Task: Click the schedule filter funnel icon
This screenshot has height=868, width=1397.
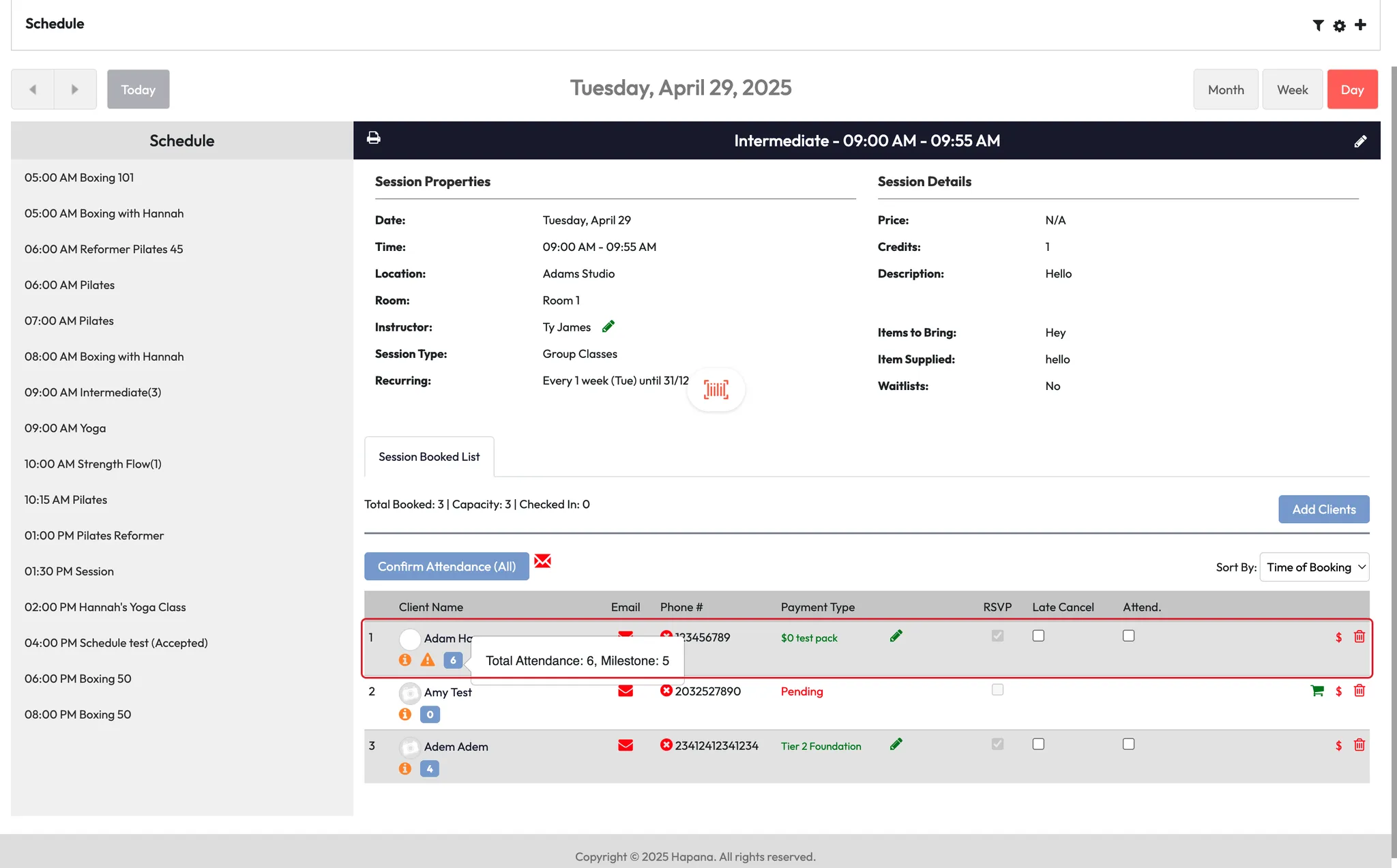Action: coord(1318,25)
